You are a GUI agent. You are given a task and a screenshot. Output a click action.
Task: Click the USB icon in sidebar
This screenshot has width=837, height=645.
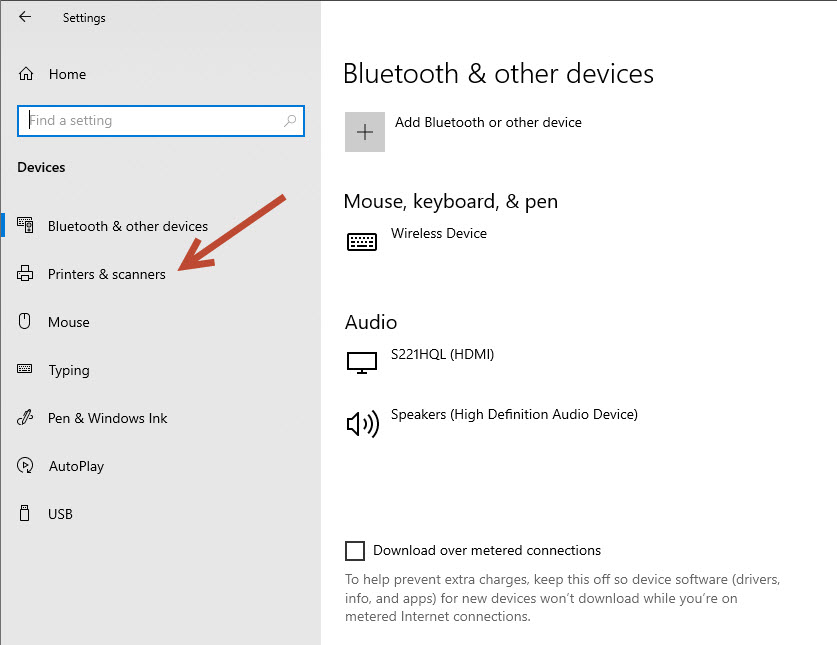coord(25,513)
